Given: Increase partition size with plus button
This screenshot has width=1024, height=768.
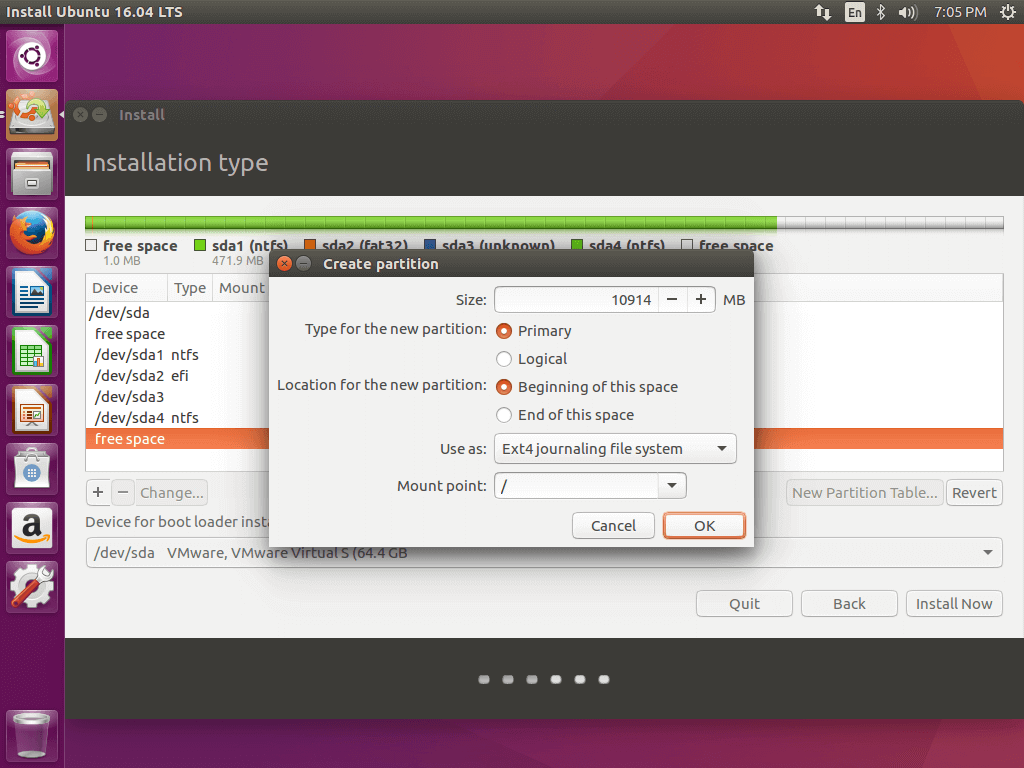Looking at the screenshot, I should coord(701,300).
